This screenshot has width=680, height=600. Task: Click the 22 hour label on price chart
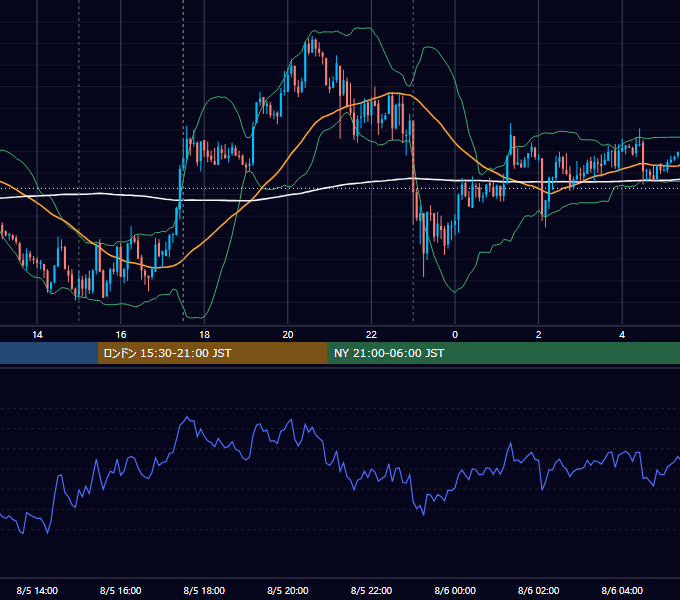tap(371, 335)
